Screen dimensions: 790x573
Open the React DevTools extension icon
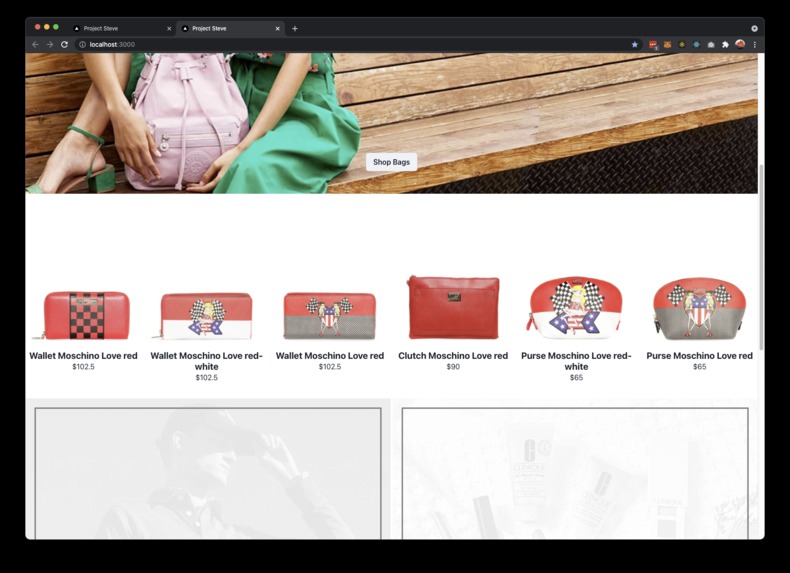(696, 44)
